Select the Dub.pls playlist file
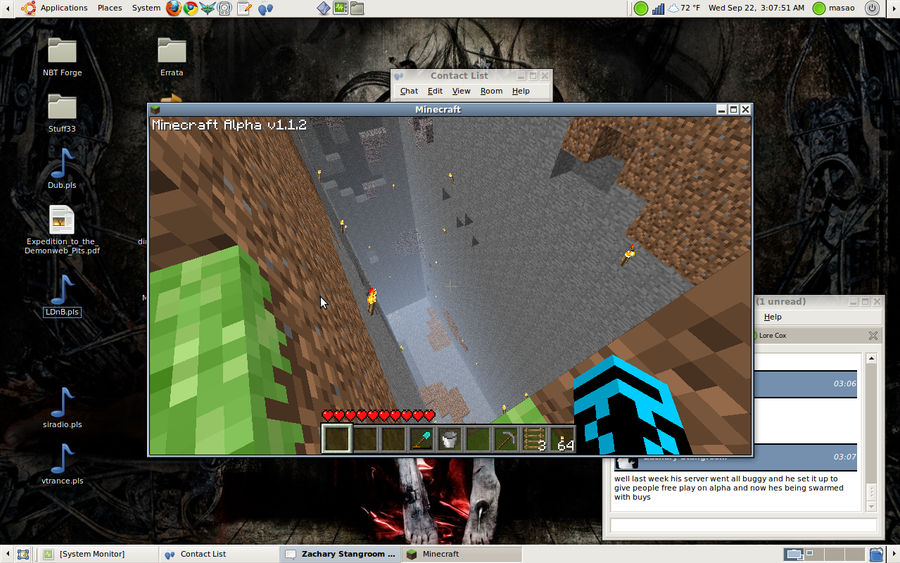The height and width of the screenshot is (563, 900). pyautogui.click(x=62, y=169)
